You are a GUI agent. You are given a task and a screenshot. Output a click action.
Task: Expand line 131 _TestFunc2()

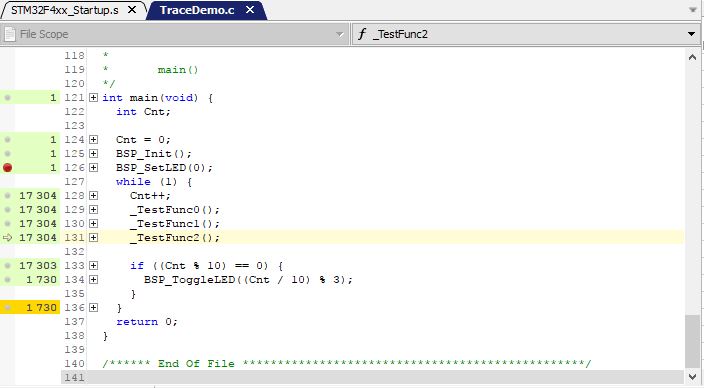pyautogui.click(x=93, y=238)
